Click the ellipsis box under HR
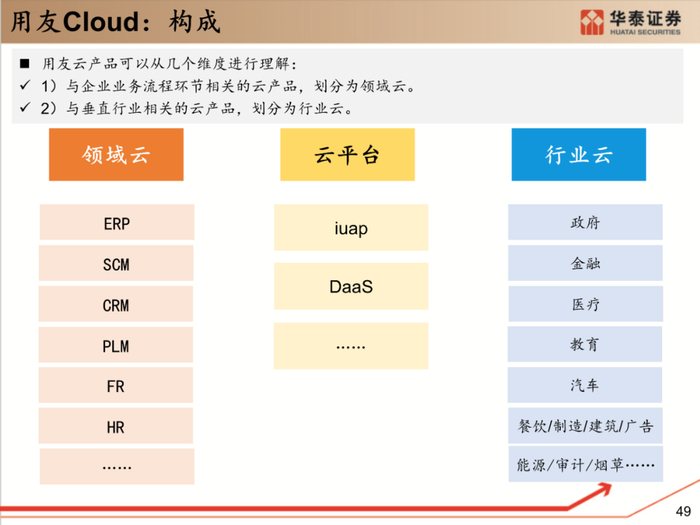The width and height of the screenshot is (700, 525). pos(117,467)
